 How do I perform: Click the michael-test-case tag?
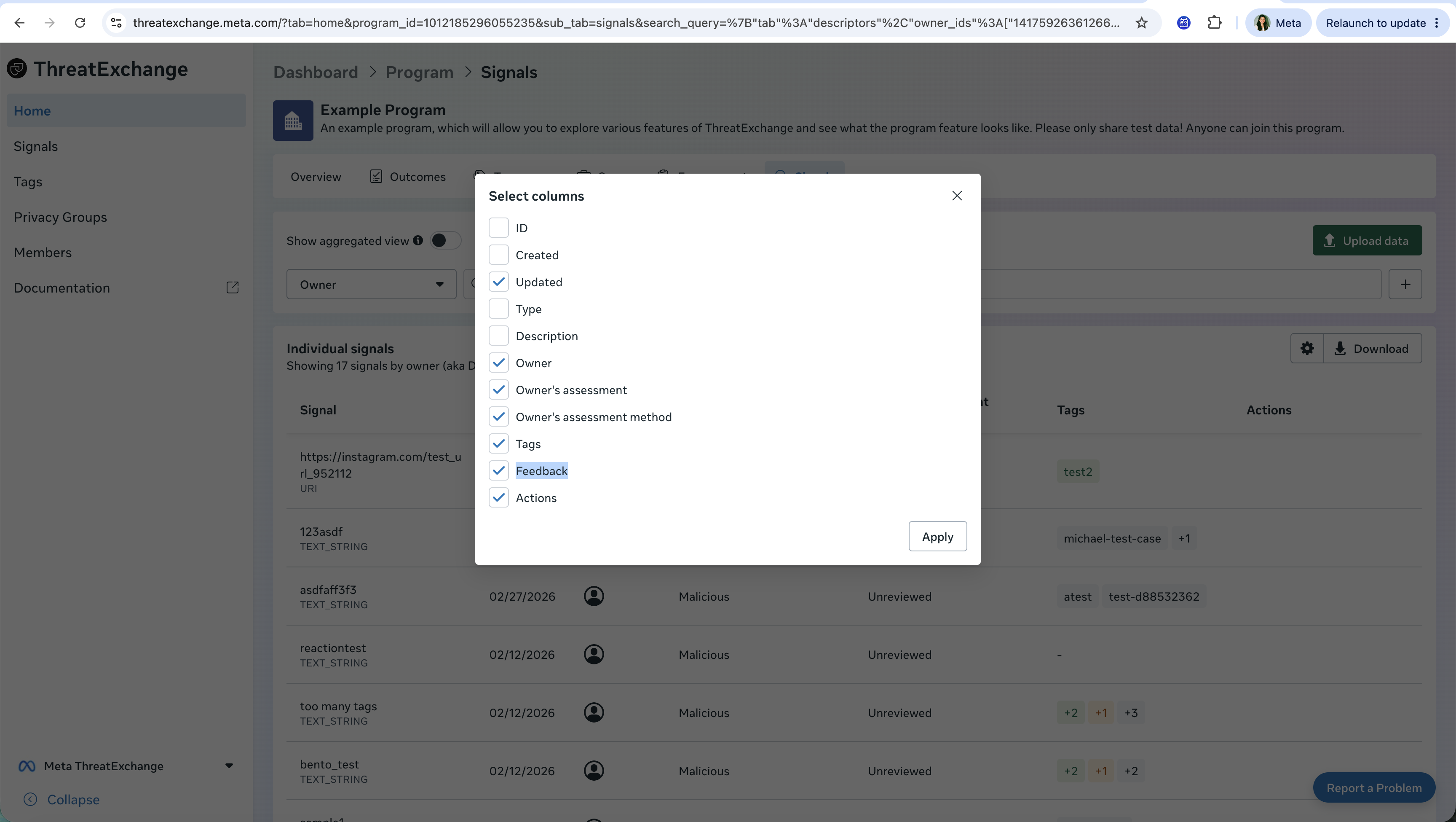click(1112, 539)
